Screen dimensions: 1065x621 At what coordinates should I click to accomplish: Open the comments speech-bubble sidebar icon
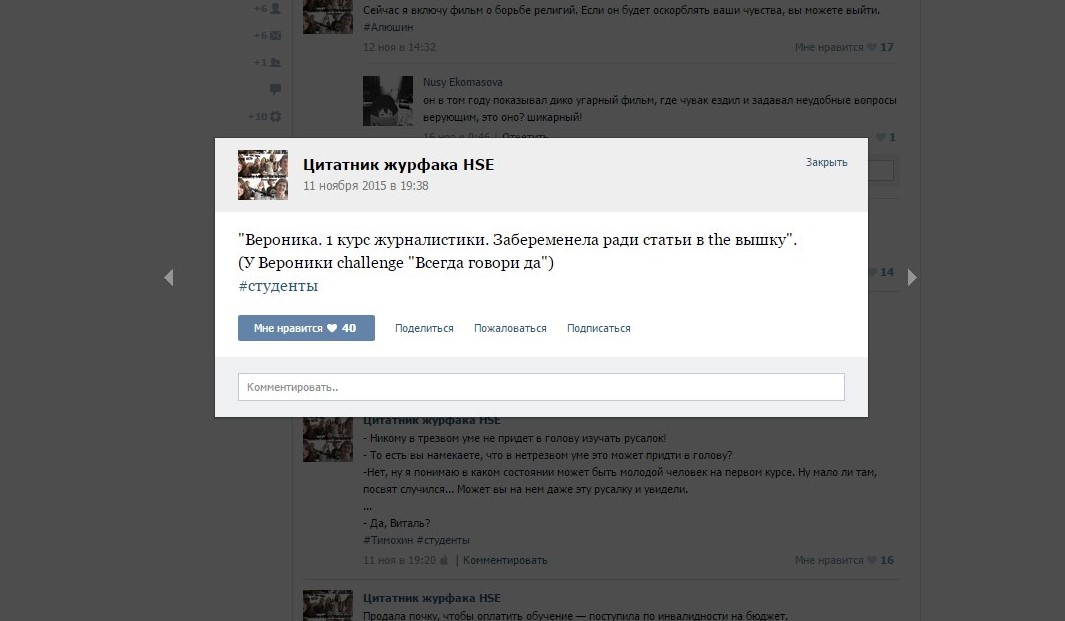[x=275, y=89]
